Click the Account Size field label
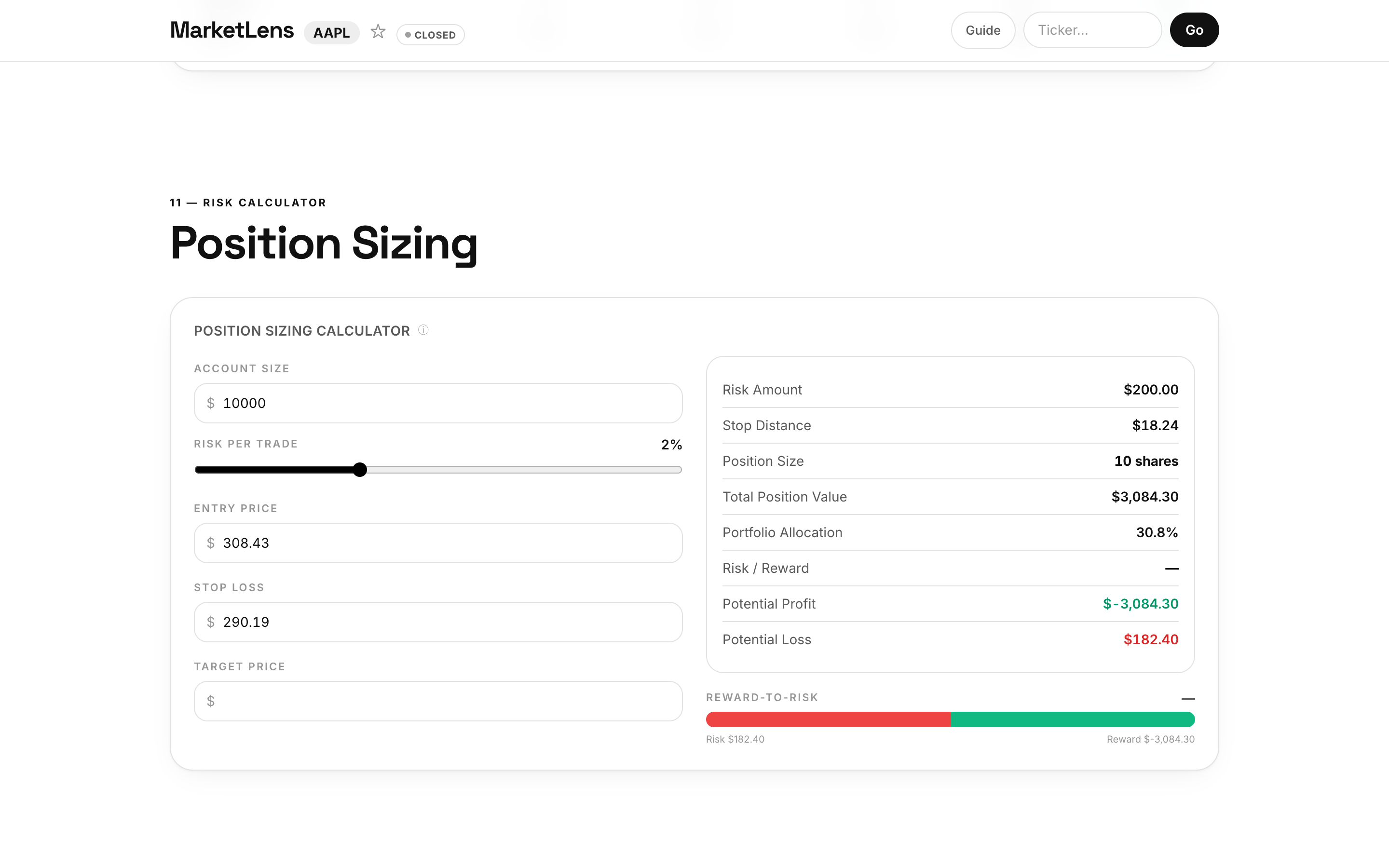Image resolution: width=1389 pixels, height=868 pixels. tap(242, 368)
